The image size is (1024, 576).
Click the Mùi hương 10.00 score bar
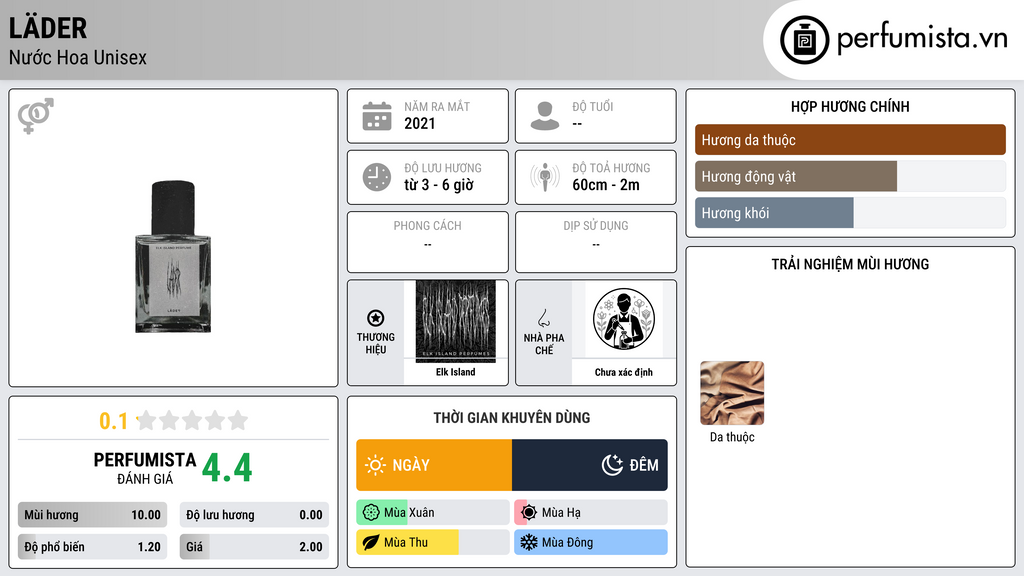(x=93, y=515)
